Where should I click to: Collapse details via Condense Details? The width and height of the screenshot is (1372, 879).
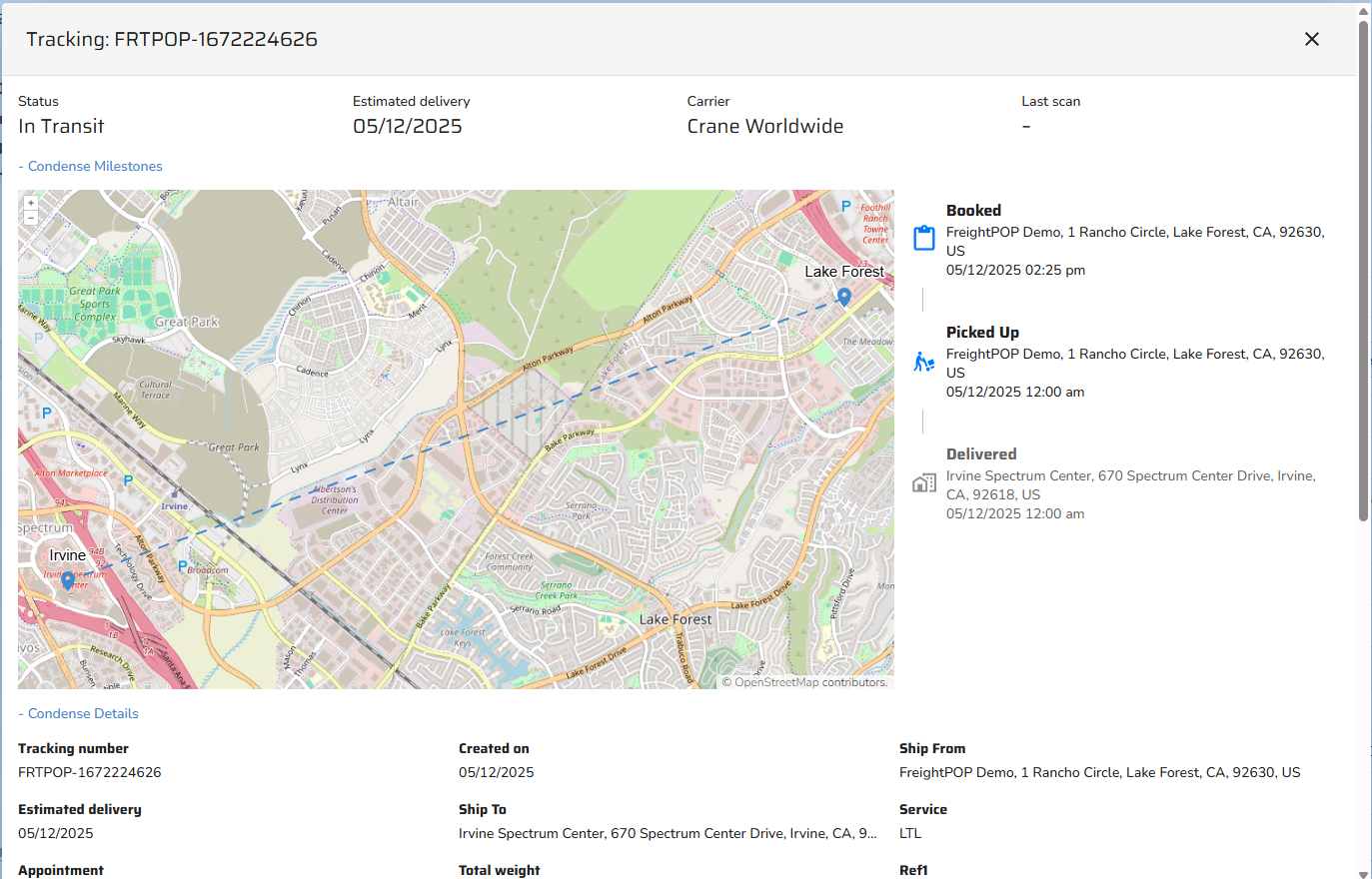pyautogui.click(x=83, y=714)
